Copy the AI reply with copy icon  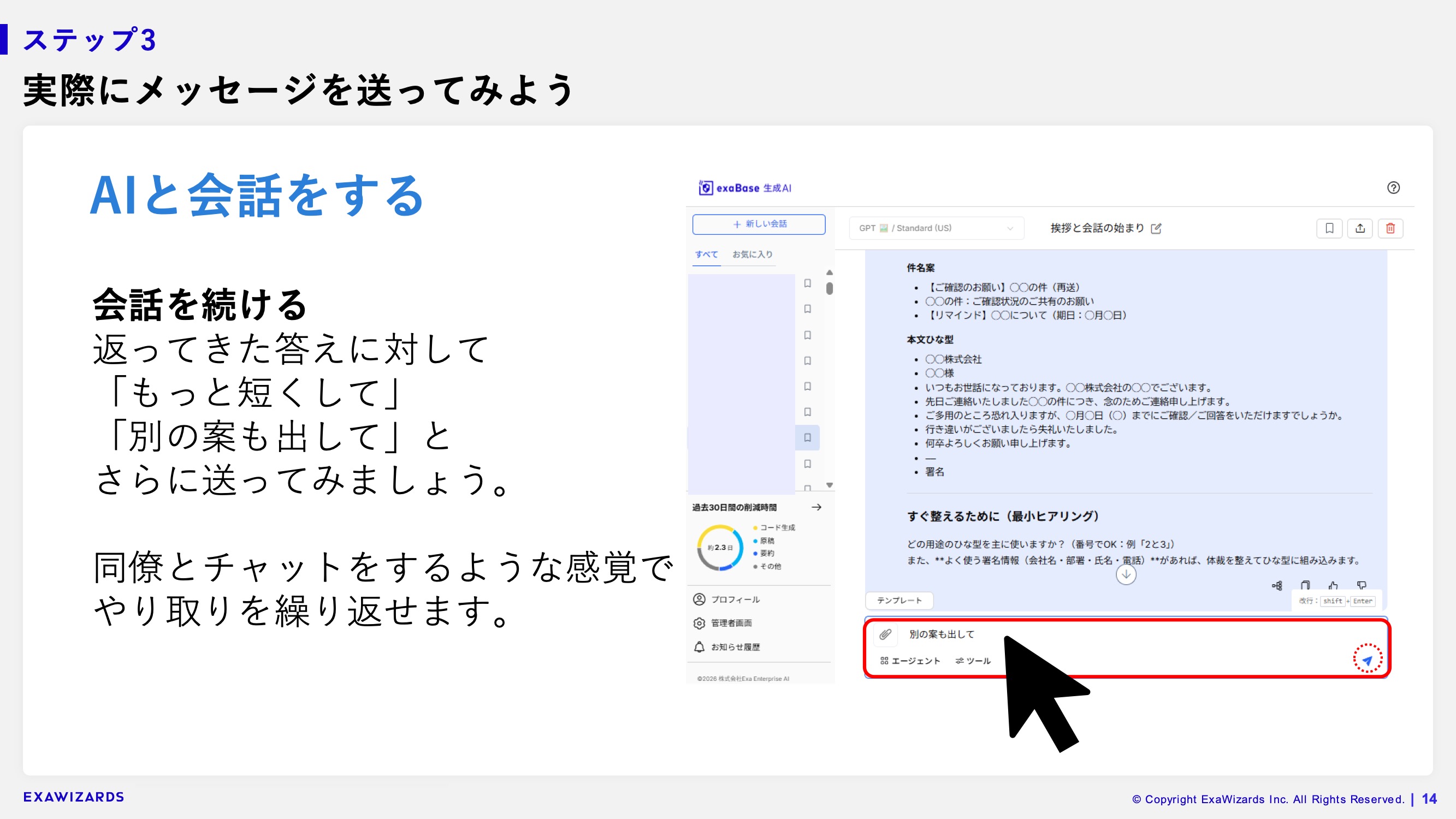coord(1305,585)
